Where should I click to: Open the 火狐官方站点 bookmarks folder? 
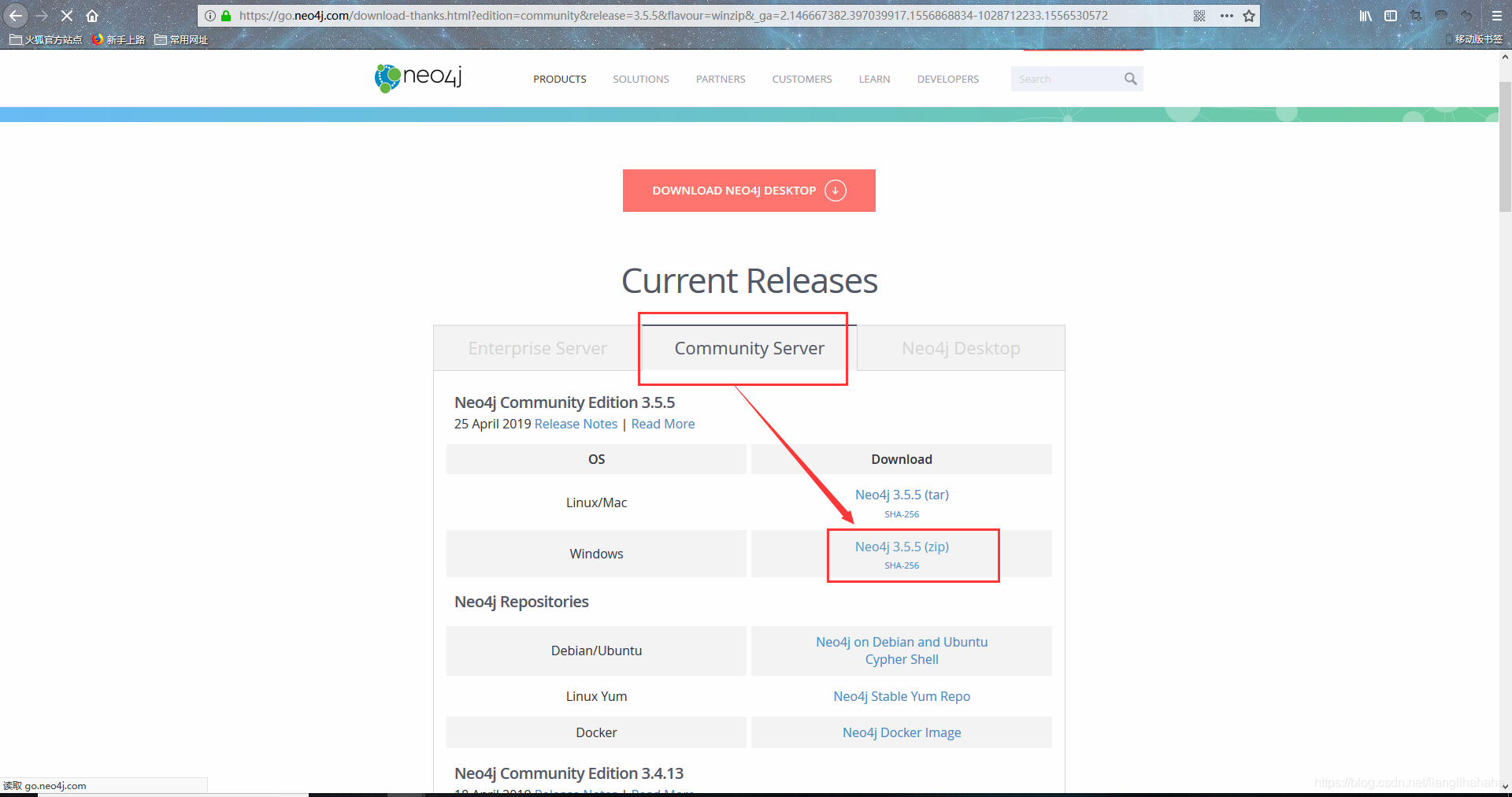(46, 39)
